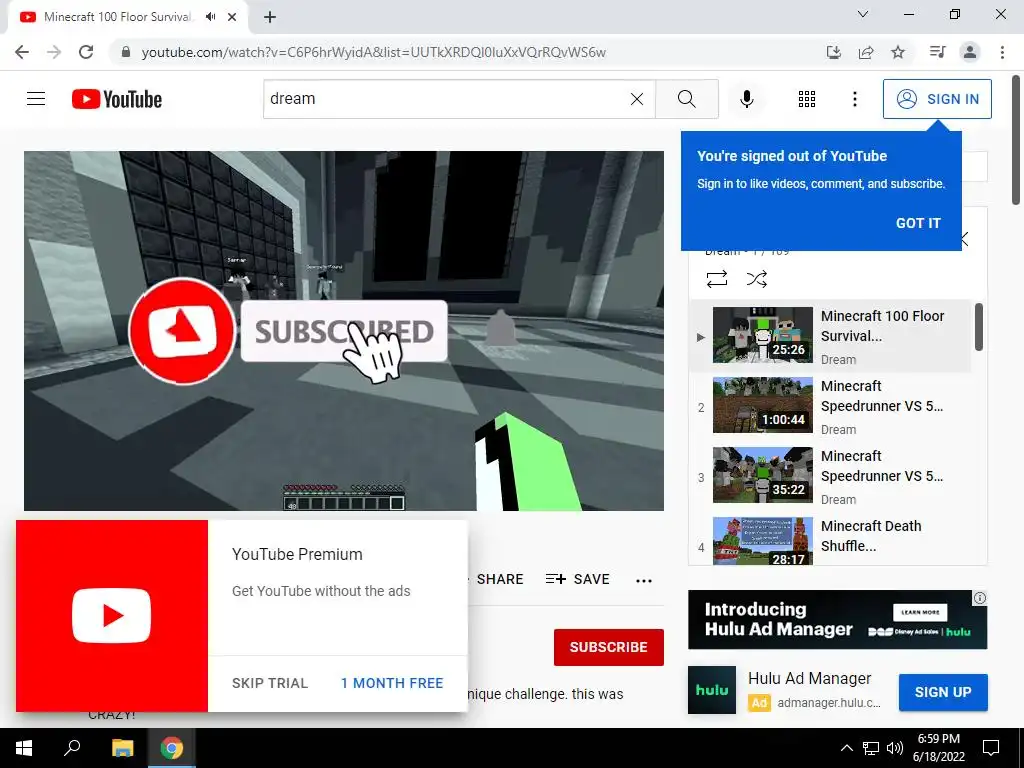This screenshot has height=768, width=1024.
Task: Close the Minecraft 100 Floor Survival tab
Action: 232,17
